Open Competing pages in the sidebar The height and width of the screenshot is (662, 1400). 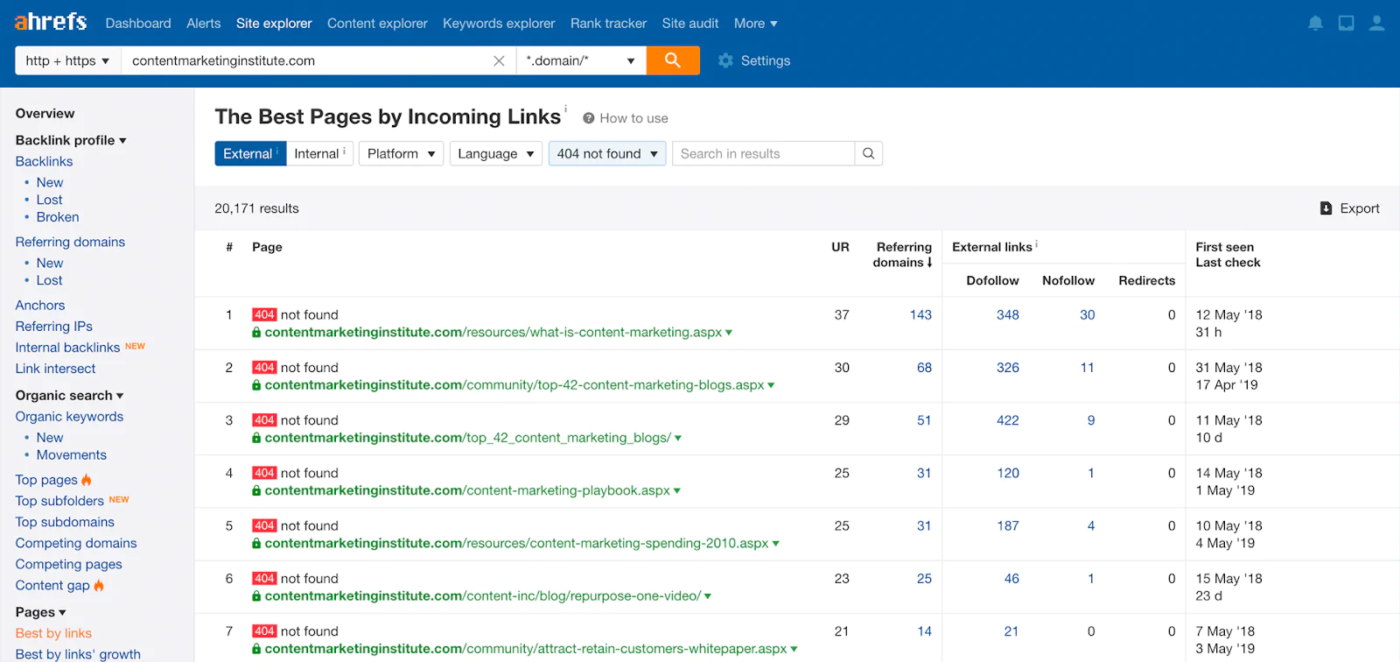point(68,565)
